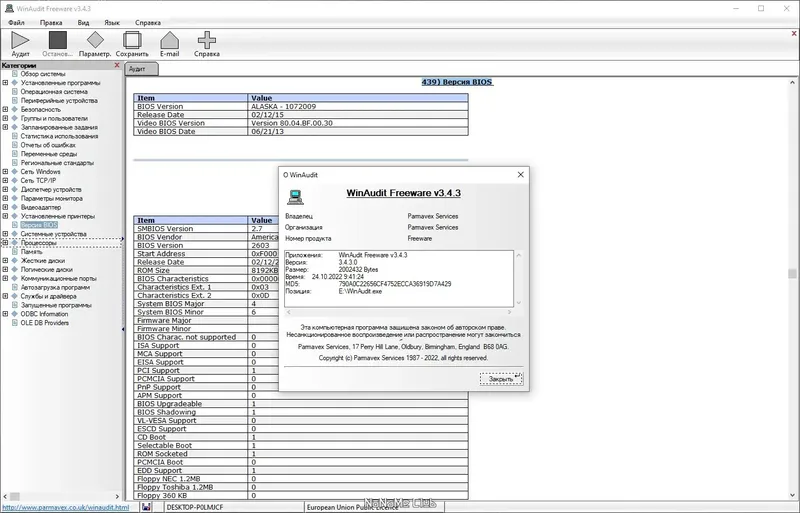The width and height of the screenshot is (800, 513).
Task: Expand the ODBC Information tree node
Action: pos(5,314)
